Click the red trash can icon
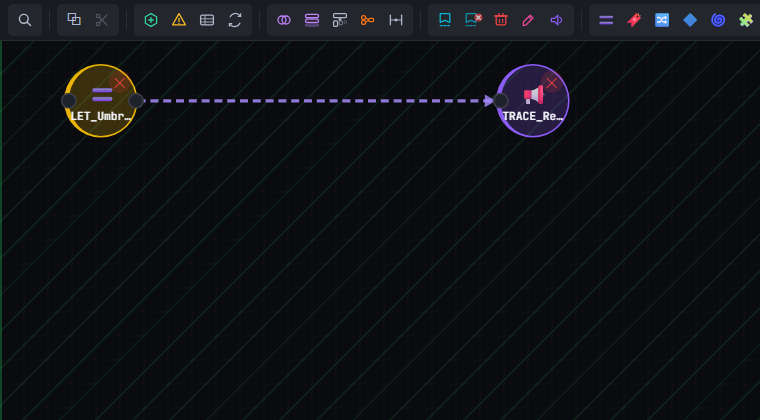The image size is (760, 420). click(x=501, y=20)
